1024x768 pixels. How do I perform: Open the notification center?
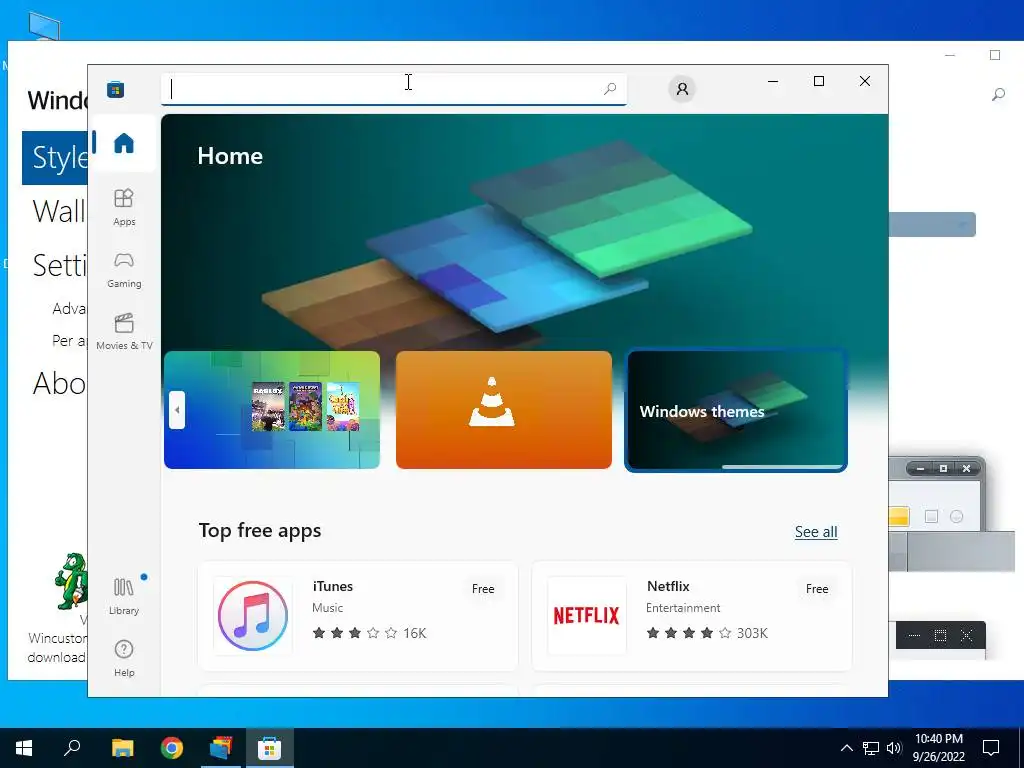point(991,748)
